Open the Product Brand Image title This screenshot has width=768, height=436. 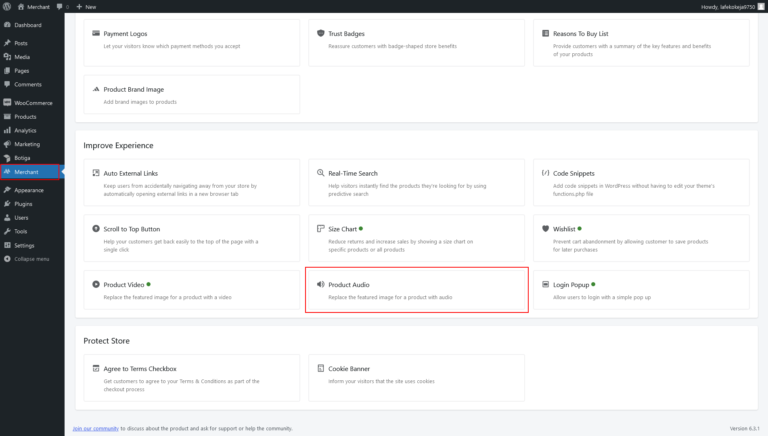coord(134,90)
